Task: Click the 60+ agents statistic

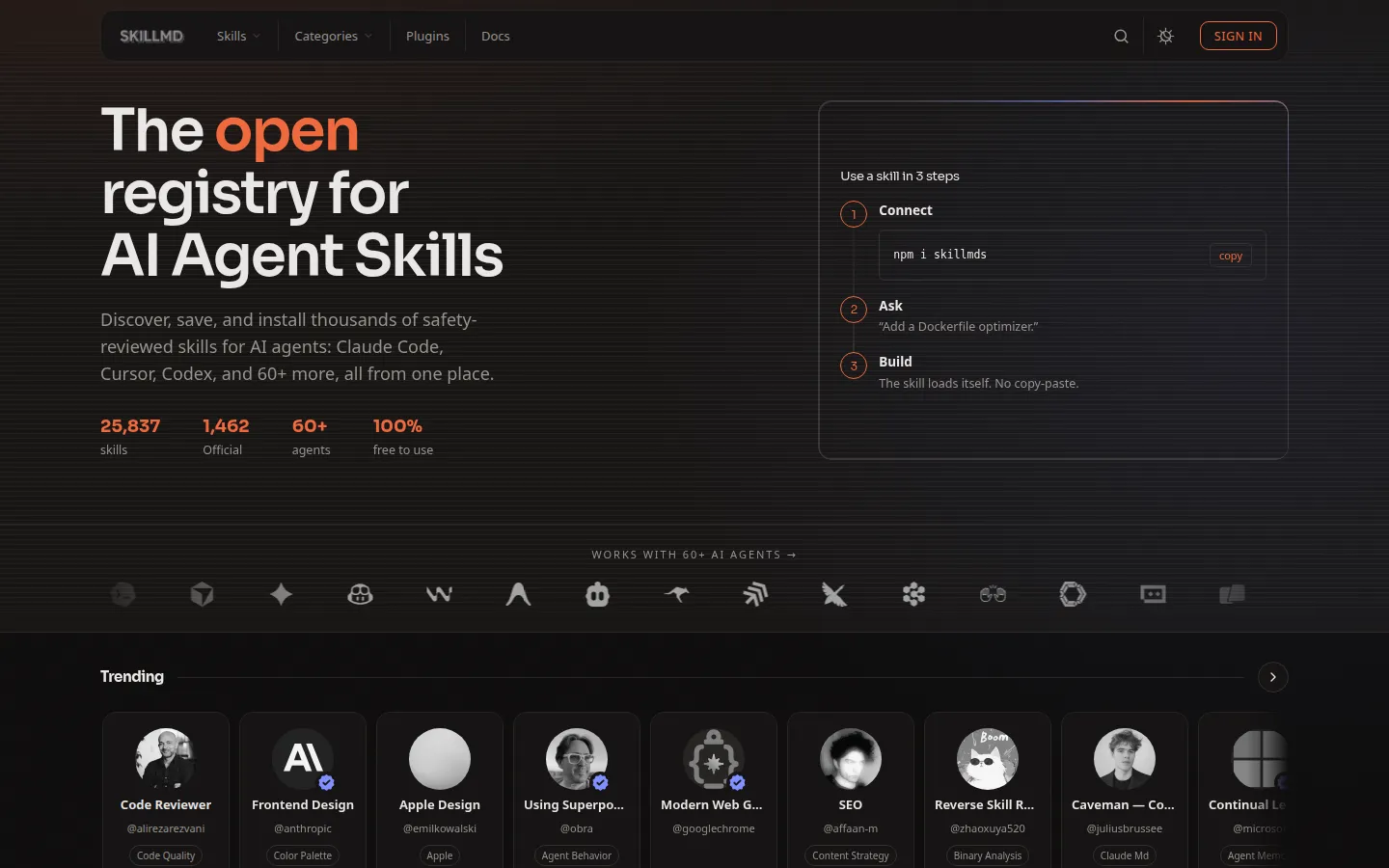Action: click(312, 436)
